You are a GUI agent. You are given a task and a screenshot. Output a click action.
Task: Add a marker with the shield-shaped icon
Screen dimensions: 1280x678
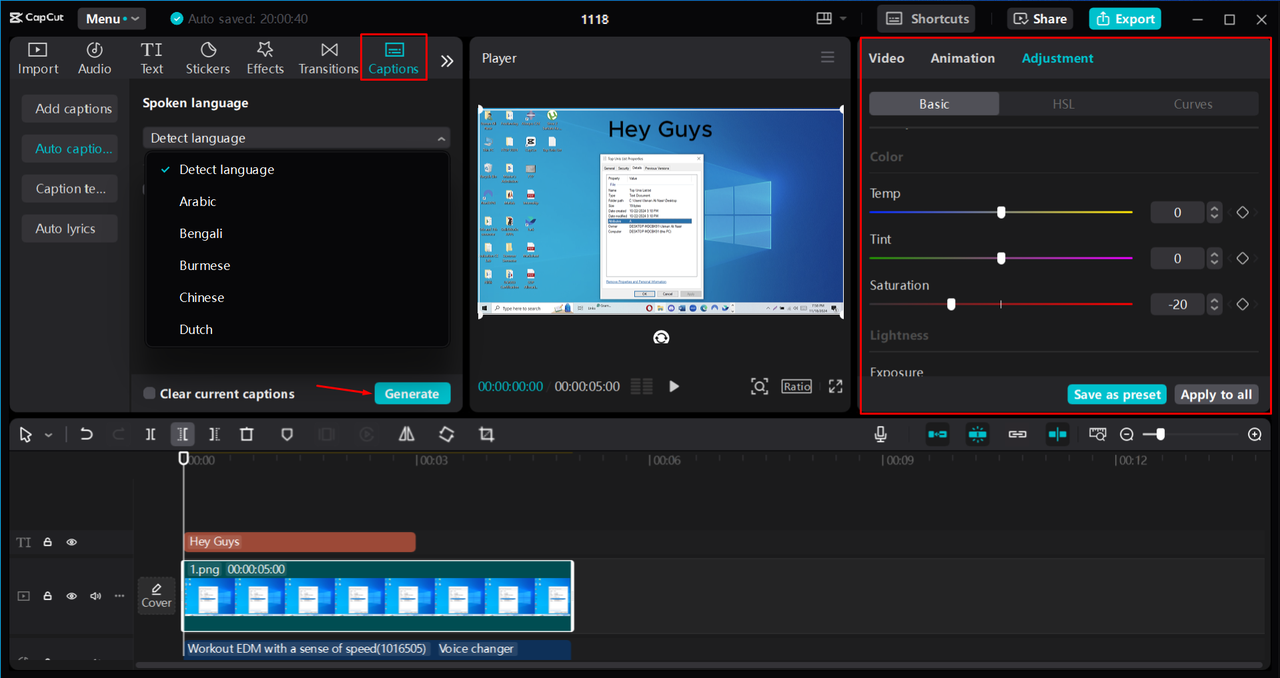[x=287, y=434]
